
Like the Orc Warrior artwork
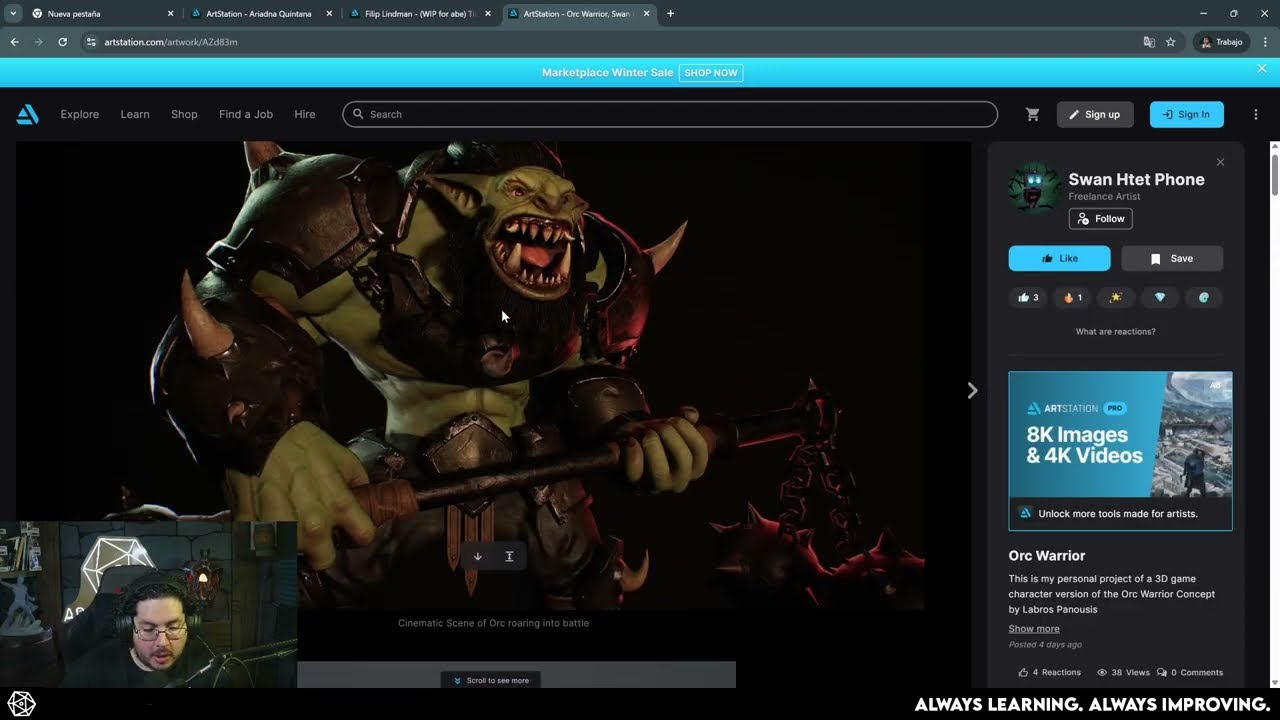pos(1059,258)
